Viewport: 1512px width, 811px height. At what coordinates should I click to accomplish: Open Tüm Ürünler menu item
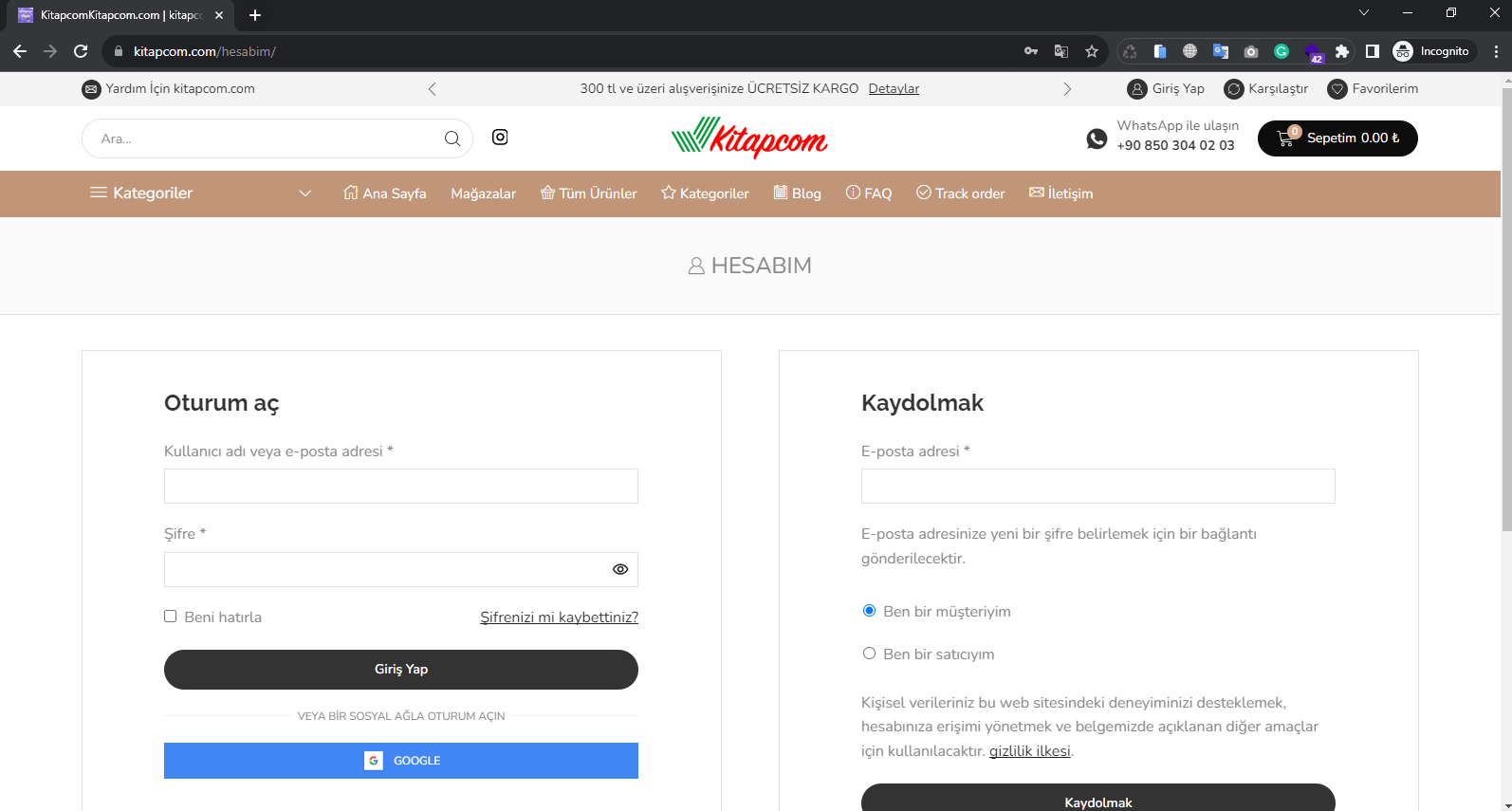[x=588, y=194]
